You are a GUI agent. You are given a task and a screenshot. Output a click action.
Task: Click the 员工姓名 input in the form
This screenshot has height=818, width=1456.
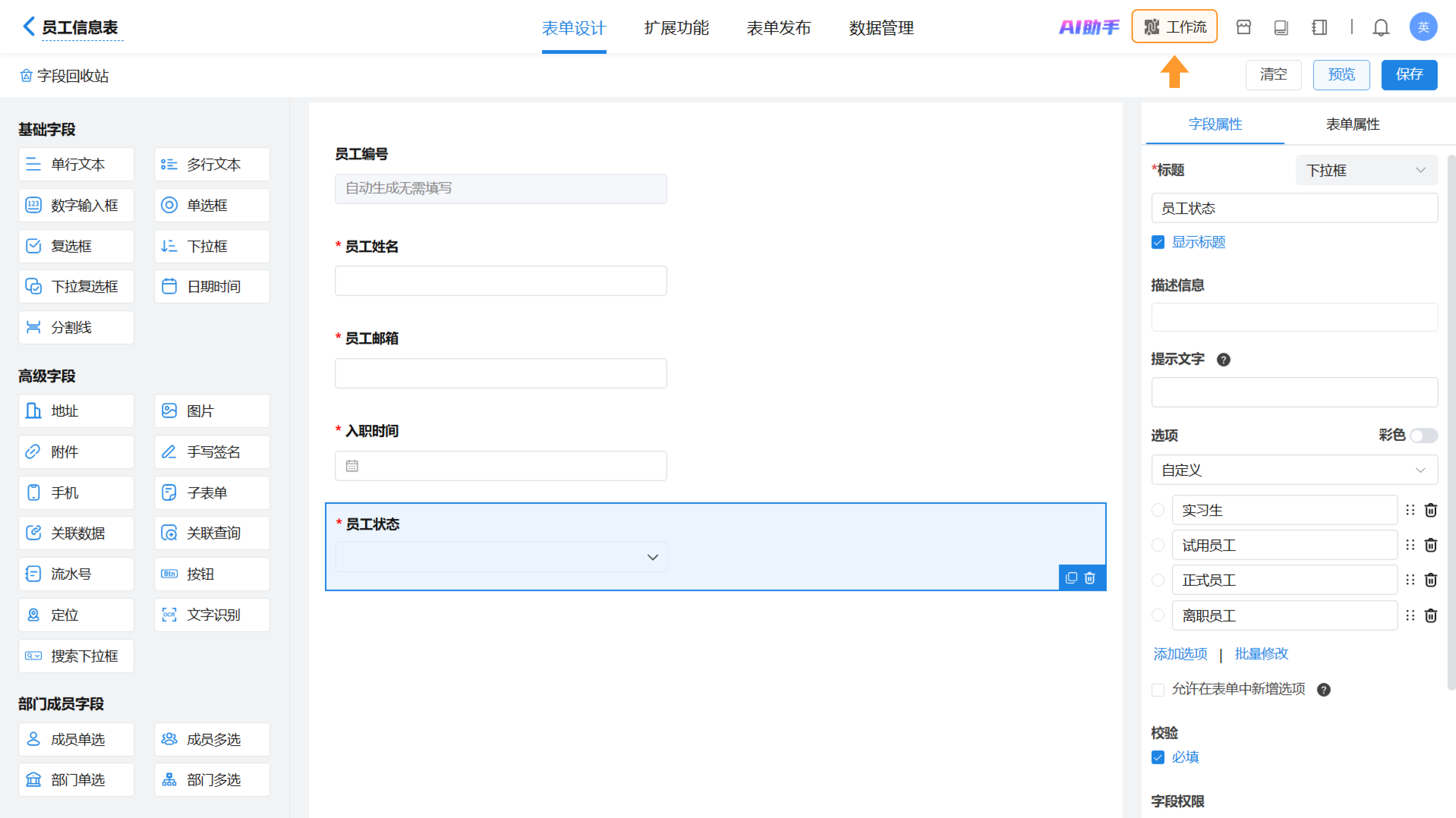click(501, 281)
